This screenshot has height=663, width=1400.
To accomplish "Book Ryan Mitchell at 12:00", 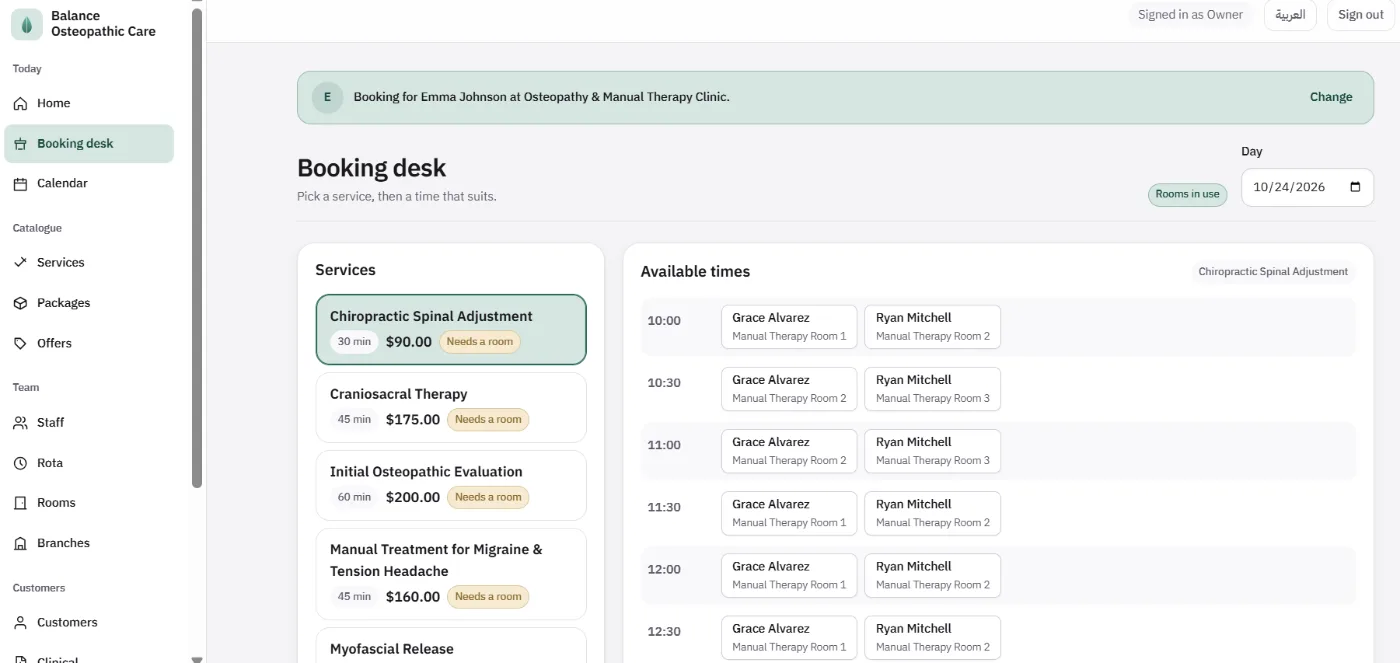I will (932, 575).
